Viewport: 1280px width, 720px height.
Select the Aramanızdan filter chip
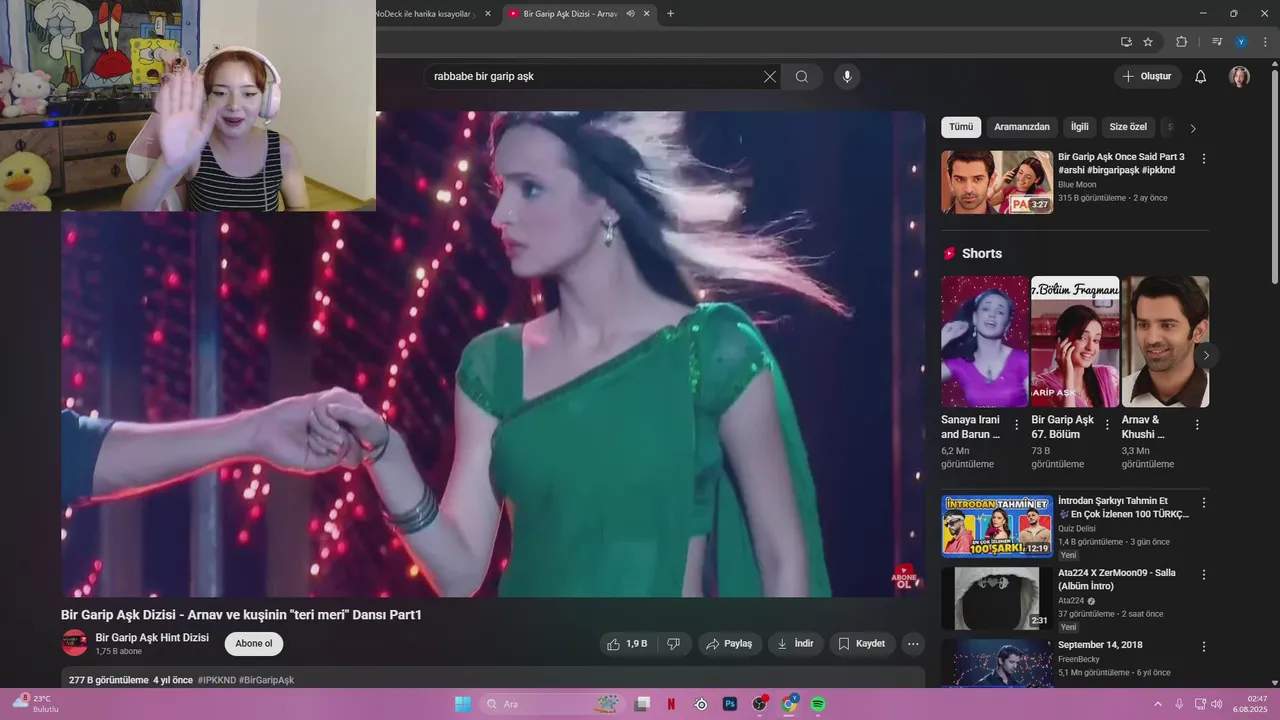[1022, 127]
